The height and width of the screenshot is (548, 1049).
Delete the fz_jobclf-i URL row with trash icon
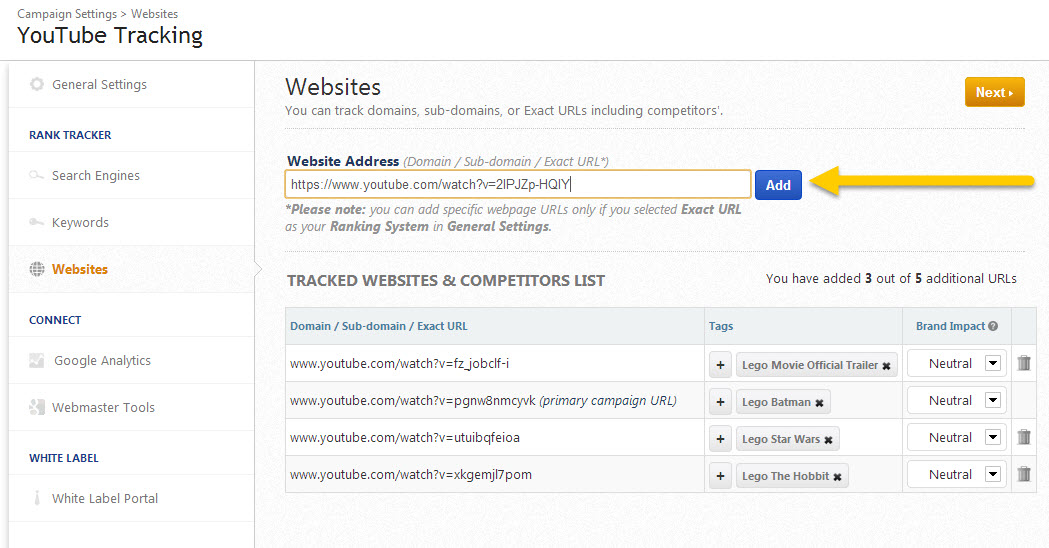click(x=1024, y=364)
